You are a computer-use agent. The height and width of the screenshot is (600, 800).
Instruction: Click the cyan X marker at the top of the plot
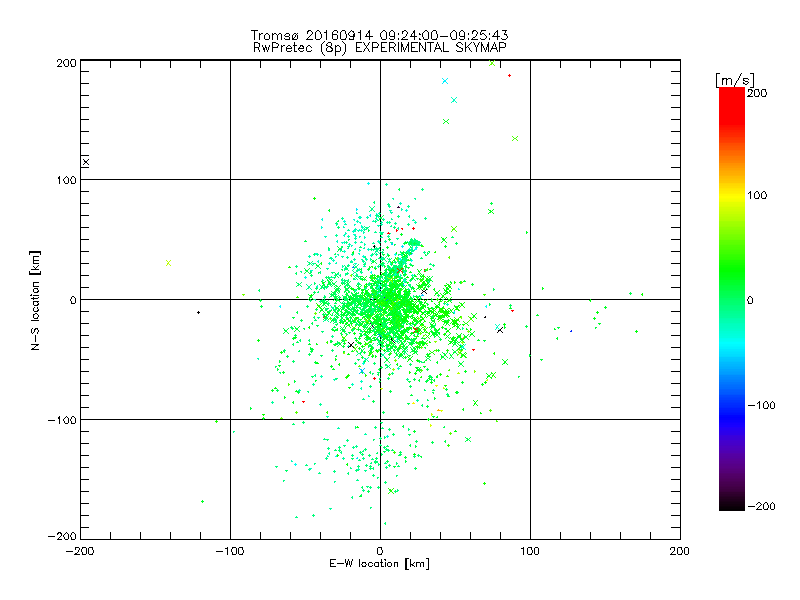[445, 81]
